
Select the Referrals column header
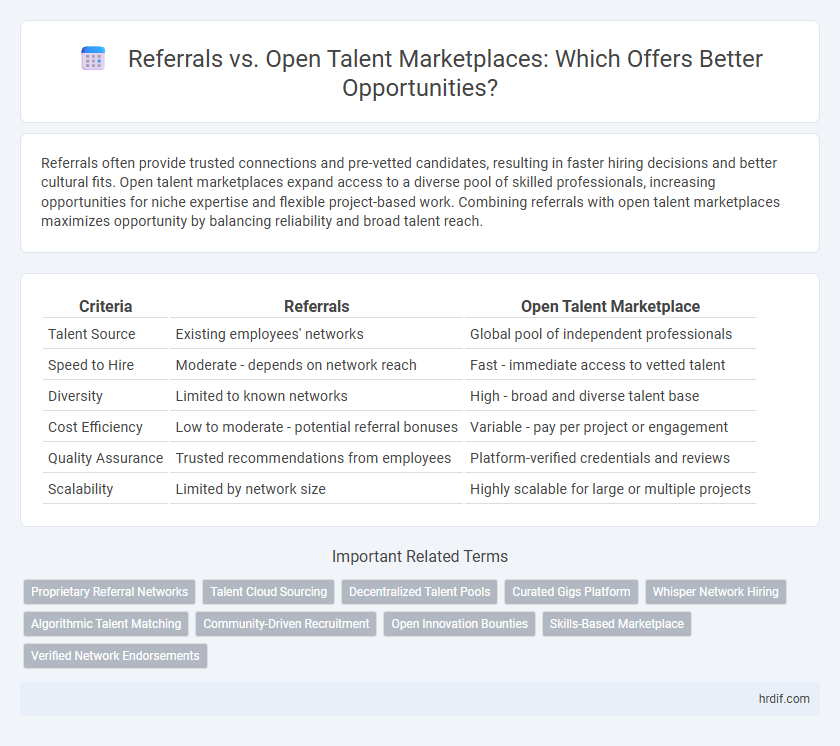(x=316, y=306)
